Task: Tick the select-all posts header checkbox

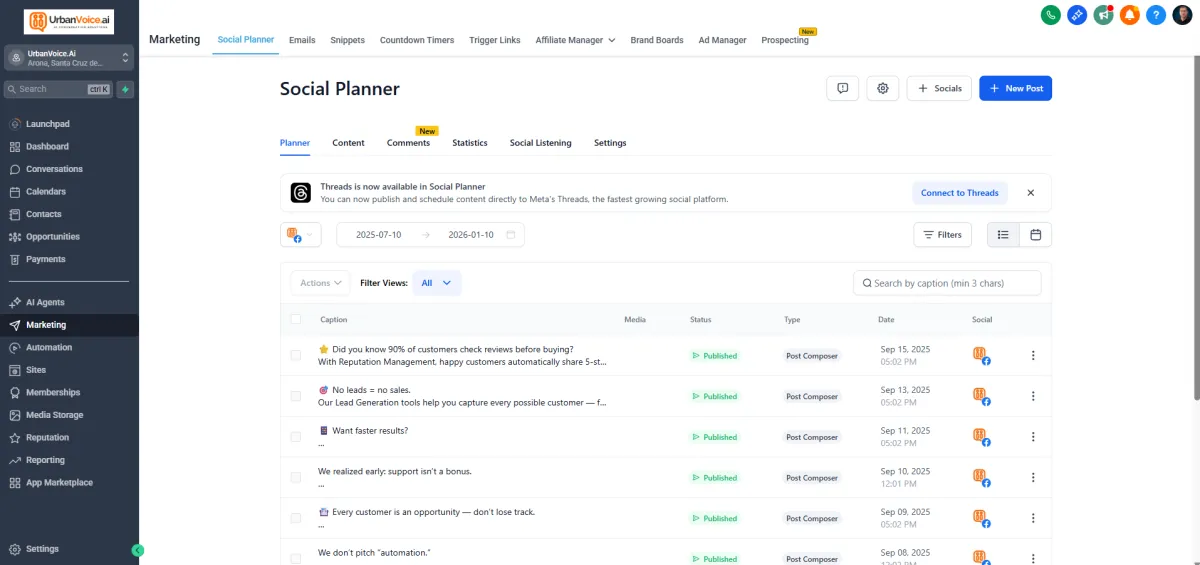Action: (x=295, y=319)
